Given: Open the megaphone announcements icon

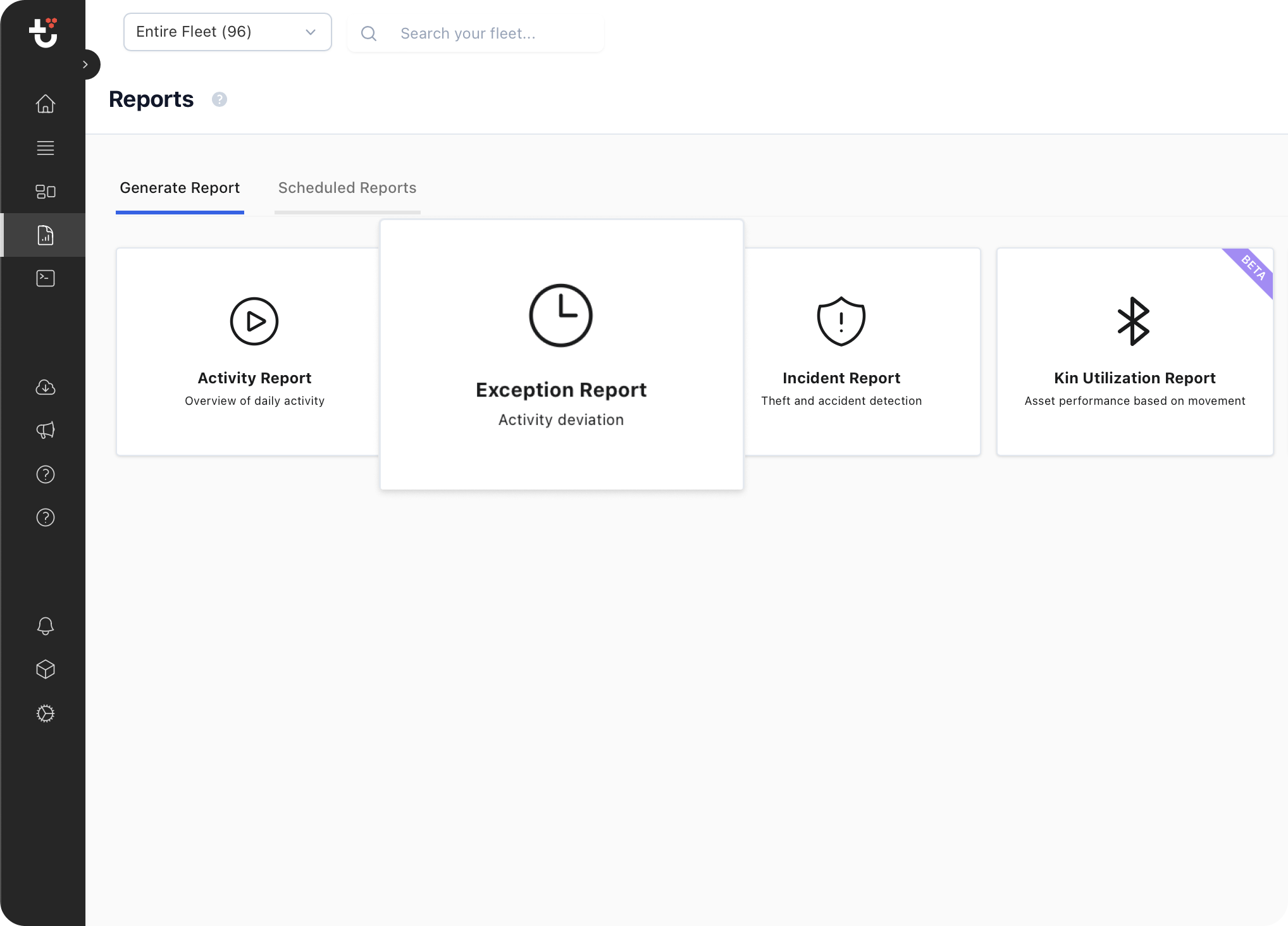Looking at the screenshot, I should click(45, 431).
